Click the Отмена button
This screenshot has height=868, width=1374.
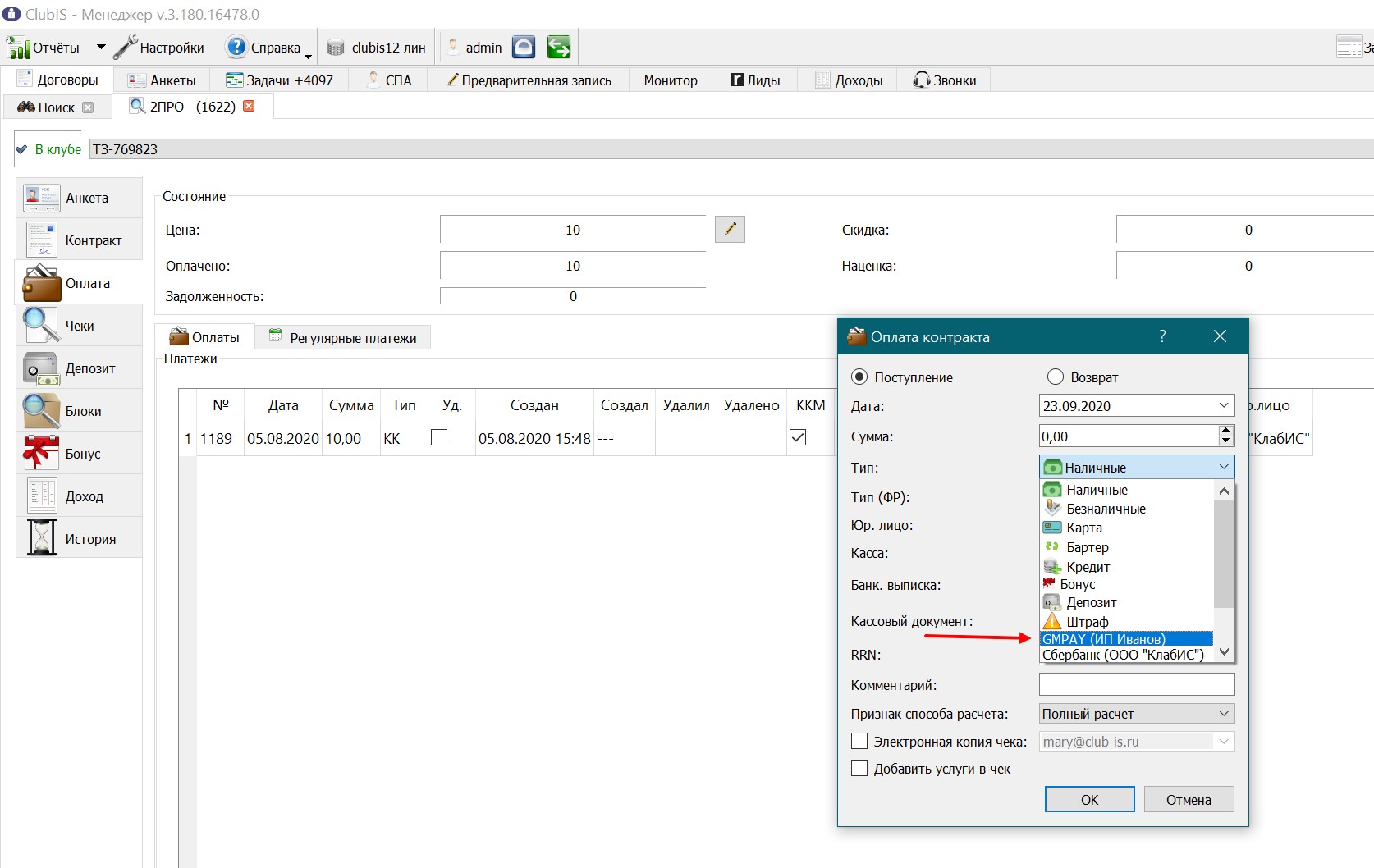click(x=1189, y=799)
